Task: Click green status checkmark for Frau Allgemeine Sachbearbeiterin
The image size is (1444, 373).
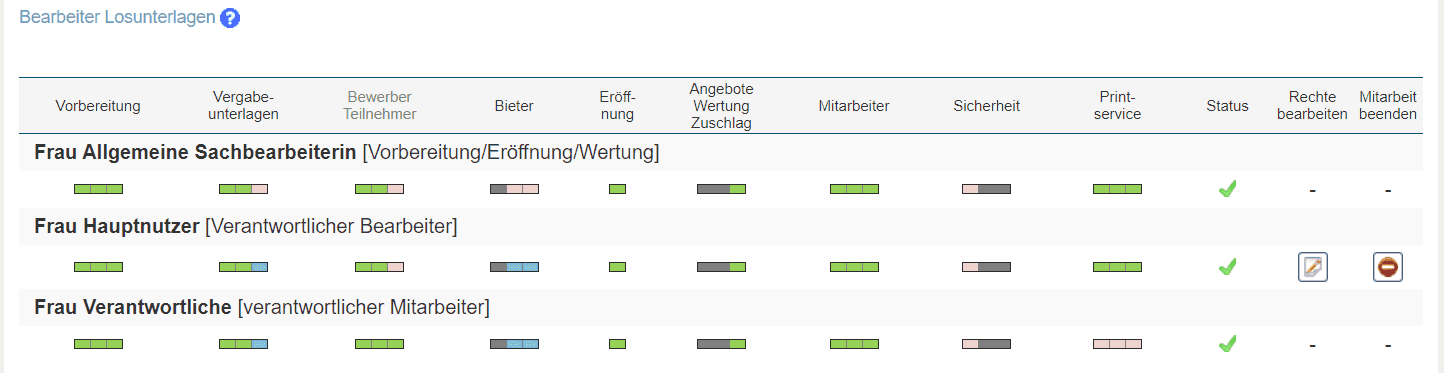Action: (1227, 188)
